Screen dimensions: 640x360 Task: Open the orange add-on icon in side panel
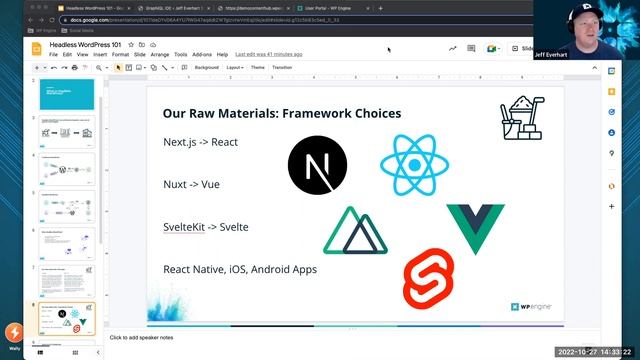pos(611,186)
